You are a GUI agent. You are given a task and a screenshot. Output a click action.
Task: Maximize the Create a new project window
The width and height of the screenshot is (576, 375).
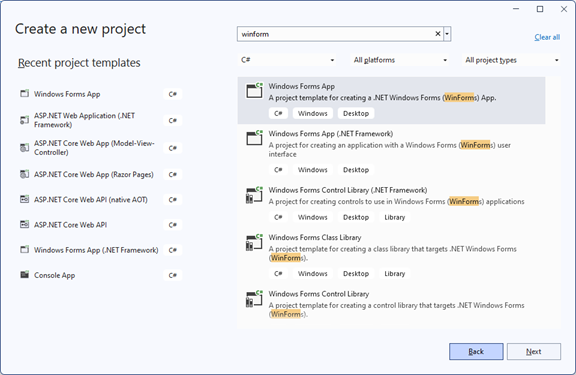pyautogui.click(x=540, y=9)
